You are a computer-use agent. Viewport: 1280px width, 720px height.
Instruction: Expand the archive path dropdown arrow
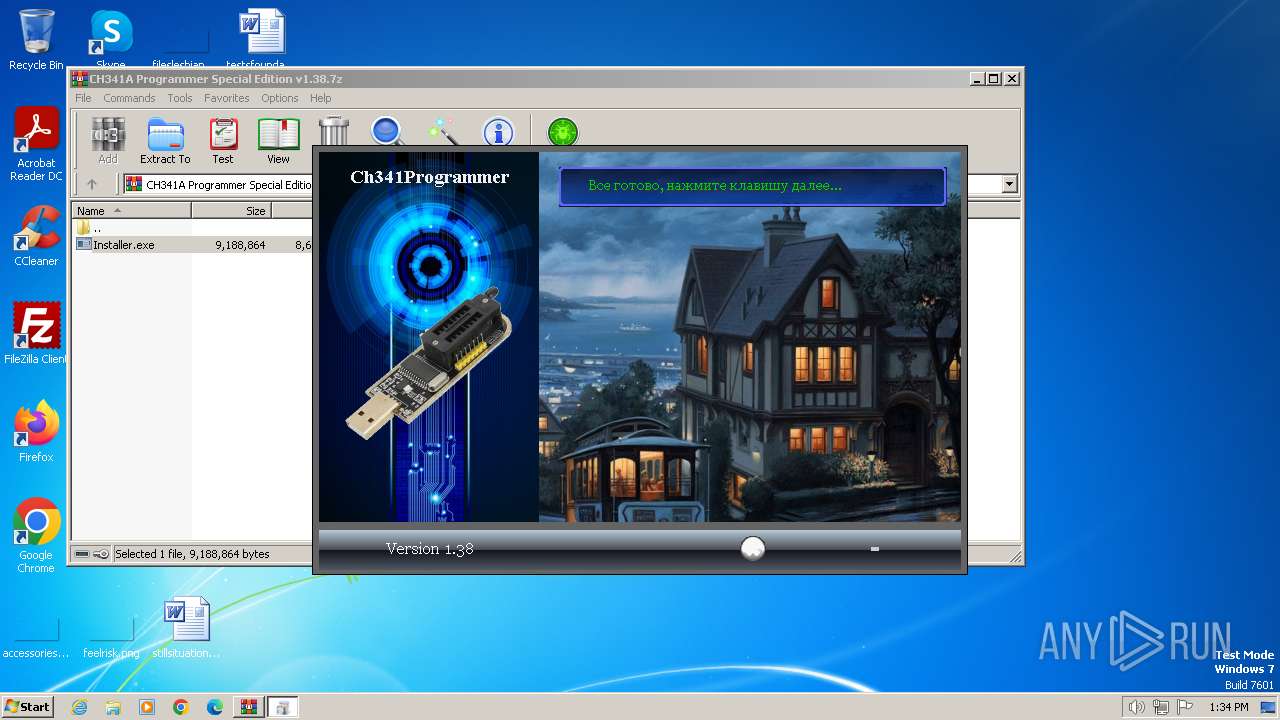pos(1009,184)
